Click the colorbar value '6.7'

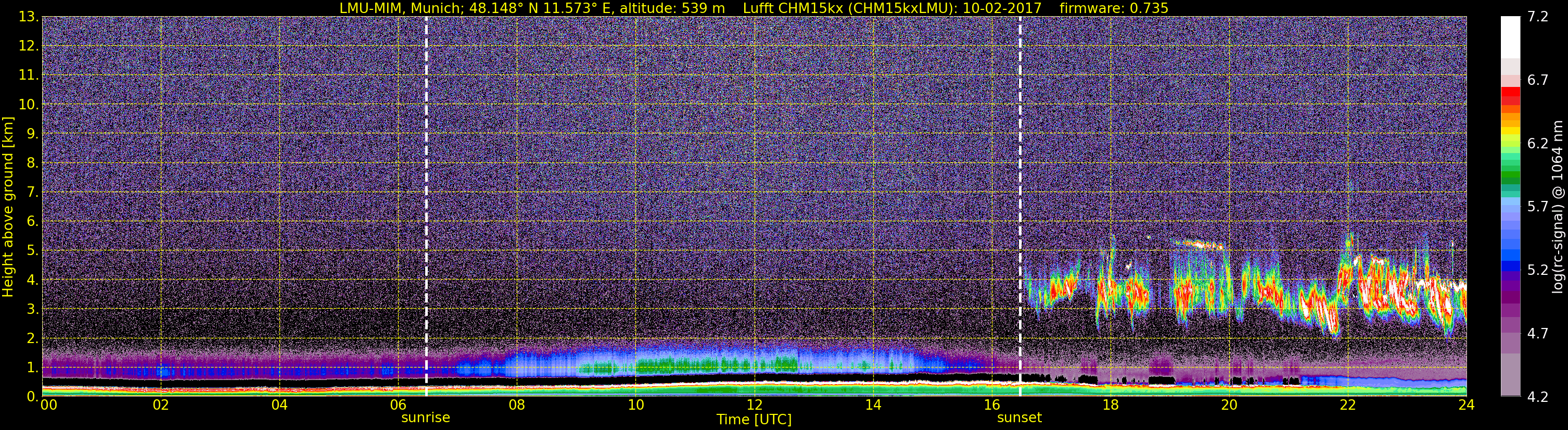click(x=1538, y=80)
